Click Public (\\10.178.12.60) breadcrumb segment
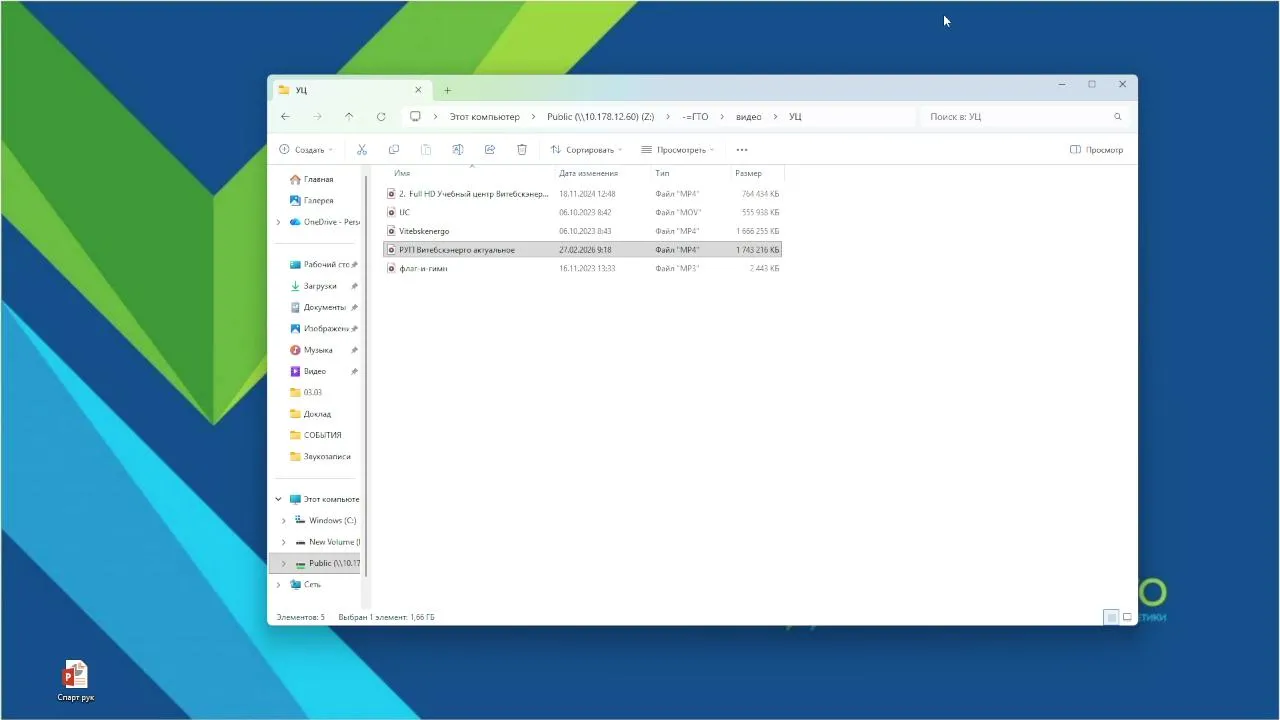The image size is (1280, 720). 600,117
